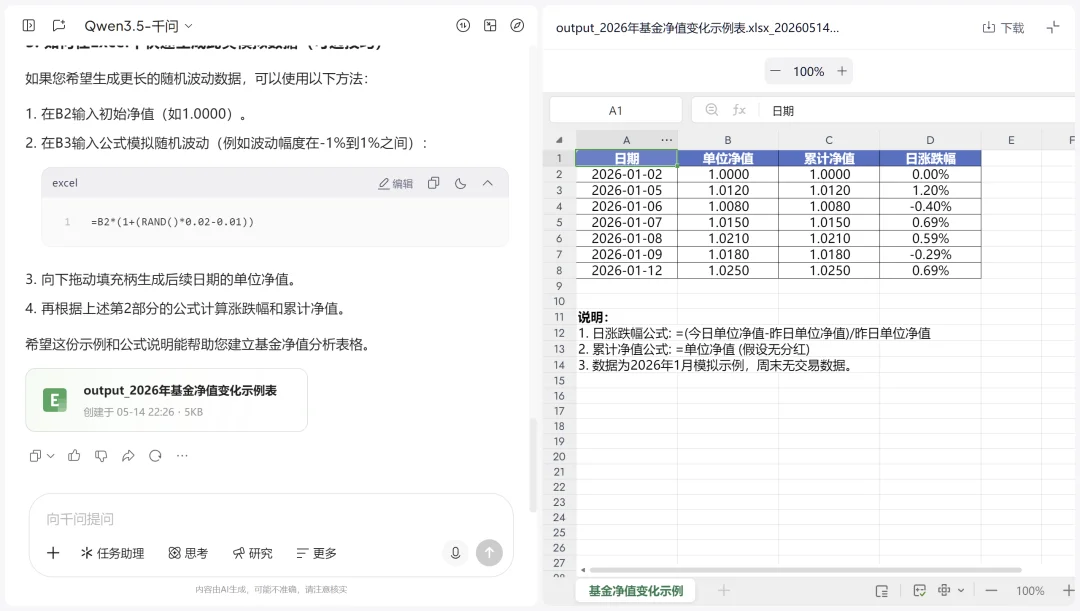Copy the assistant response
The image size is (1080, 611).
pyautogui.click(x=35, y=456)
